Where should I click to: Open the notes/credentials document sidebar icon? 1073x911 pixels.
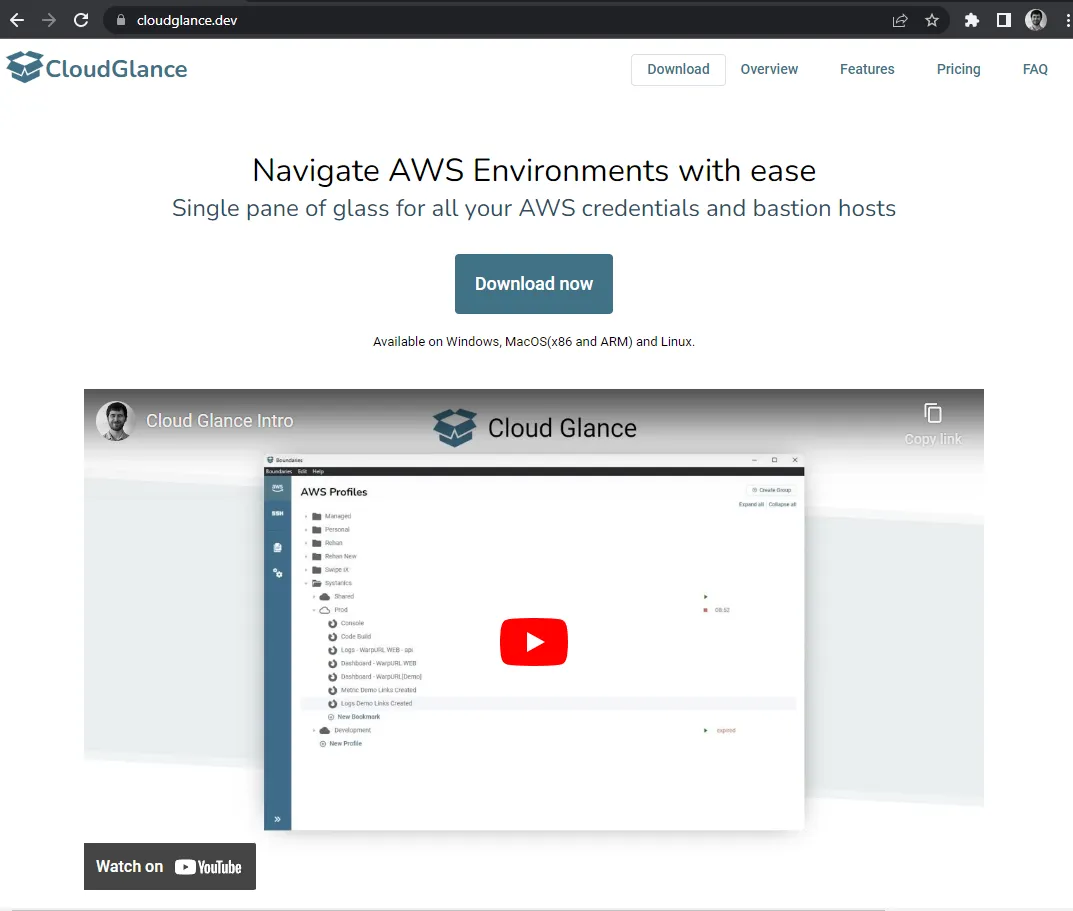click(277, 547)
